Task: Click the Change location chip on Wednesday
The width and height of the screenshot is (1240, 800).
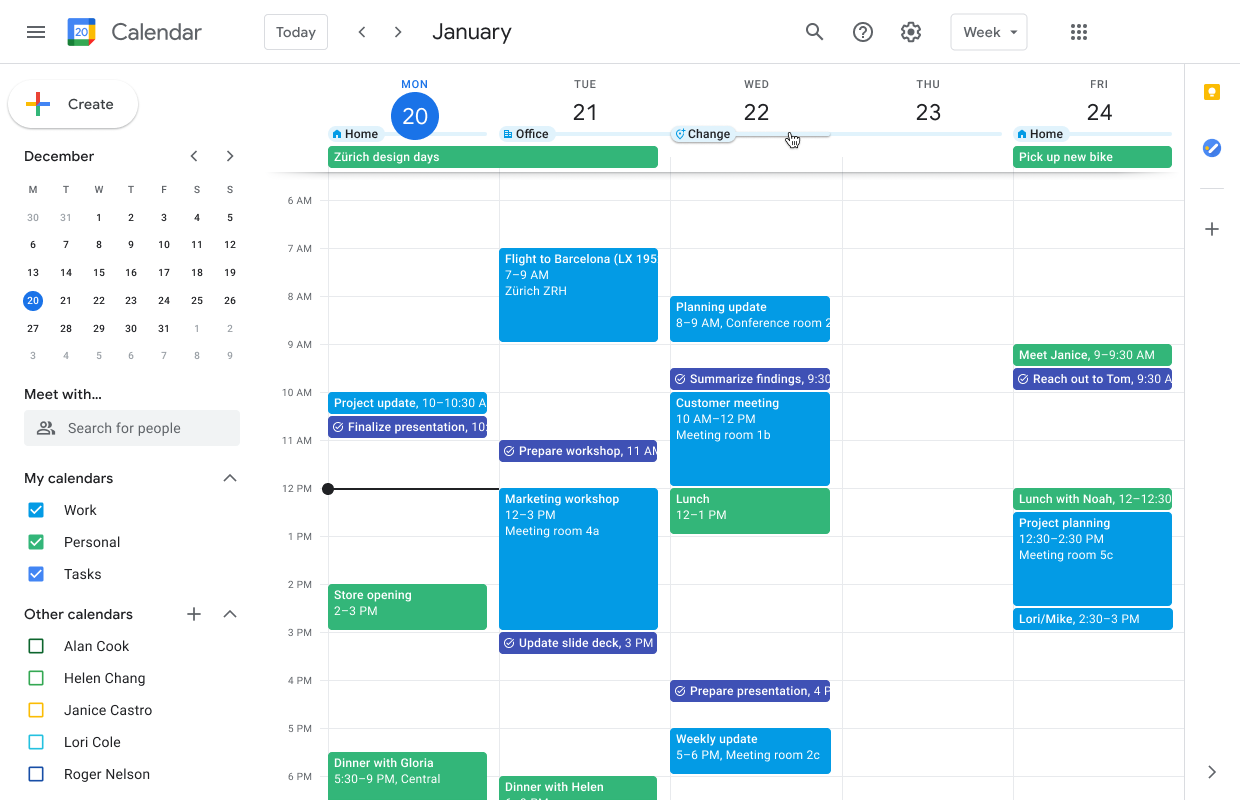Action: tap(703, 134)
